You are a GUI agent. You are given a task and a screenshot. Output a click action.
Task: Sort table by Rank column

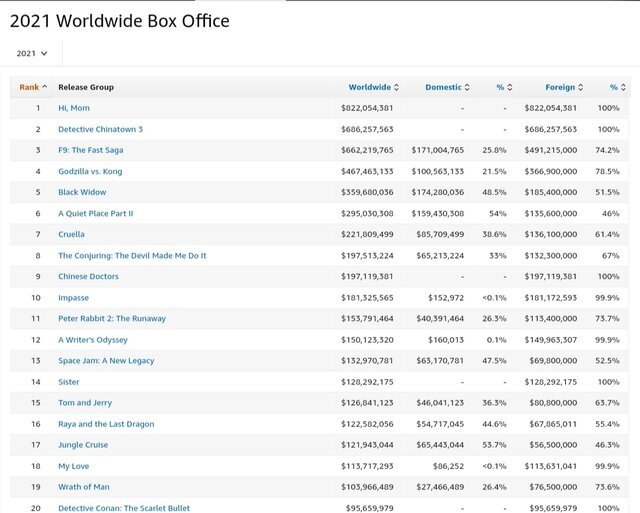tap(33, 87)
